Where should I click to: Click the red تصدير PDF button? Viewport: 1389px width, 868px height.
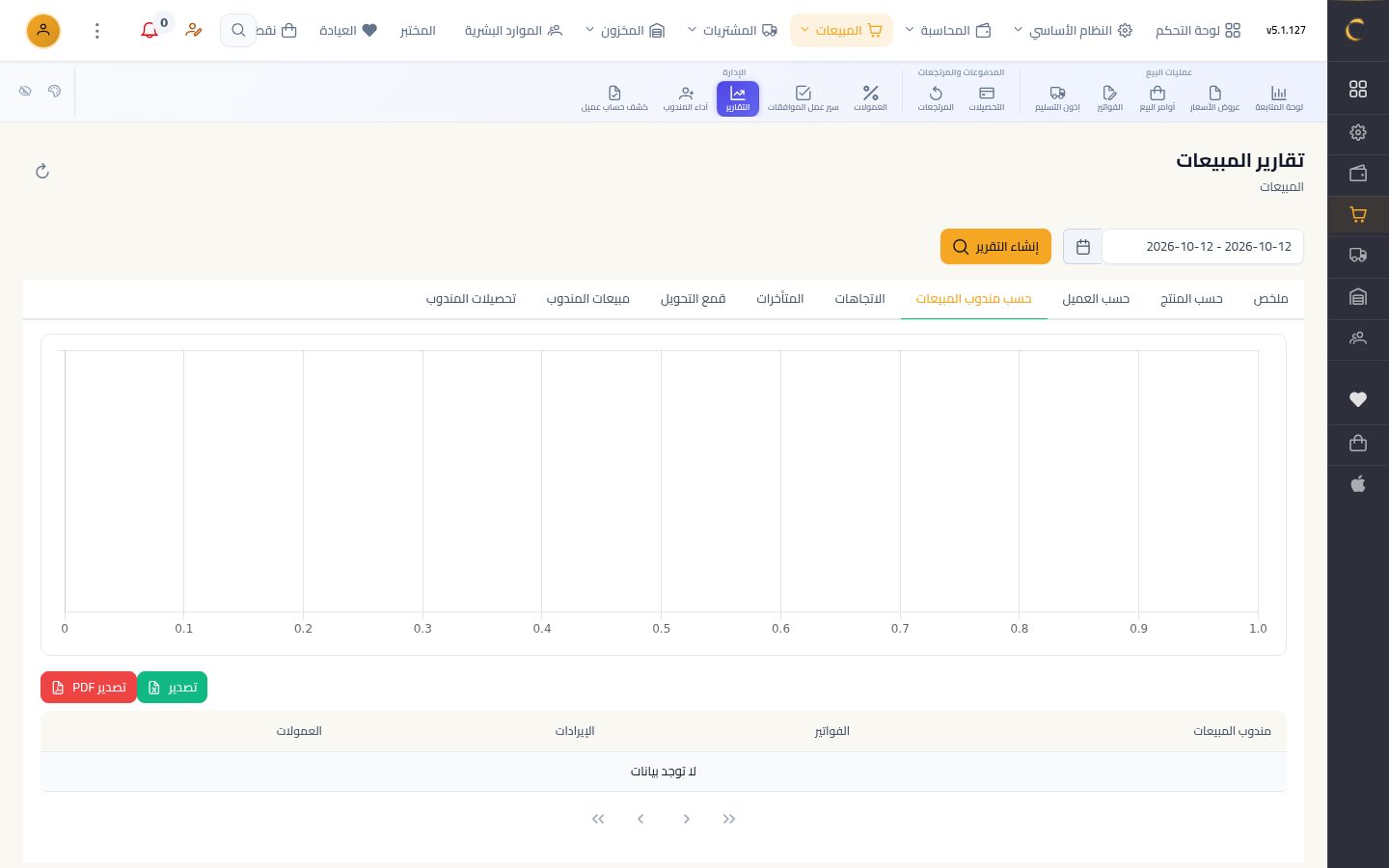[x=89, y=688]
